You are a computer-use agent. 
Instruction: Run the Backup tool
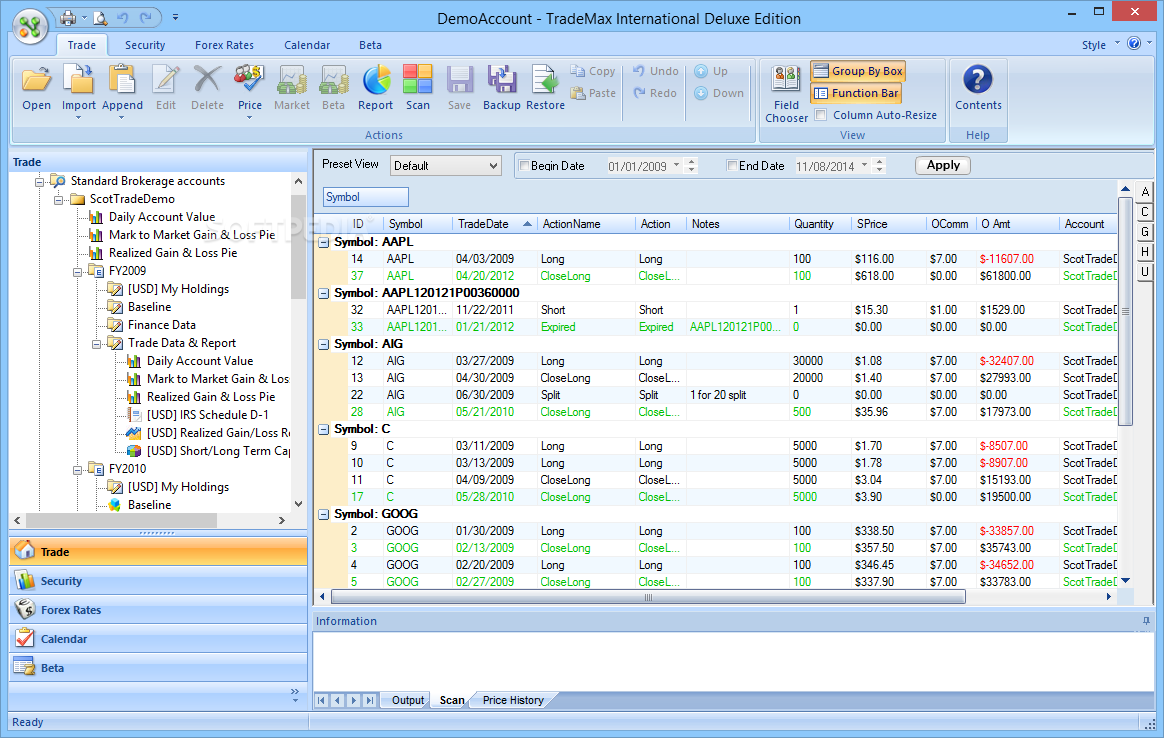click(502, 88)
